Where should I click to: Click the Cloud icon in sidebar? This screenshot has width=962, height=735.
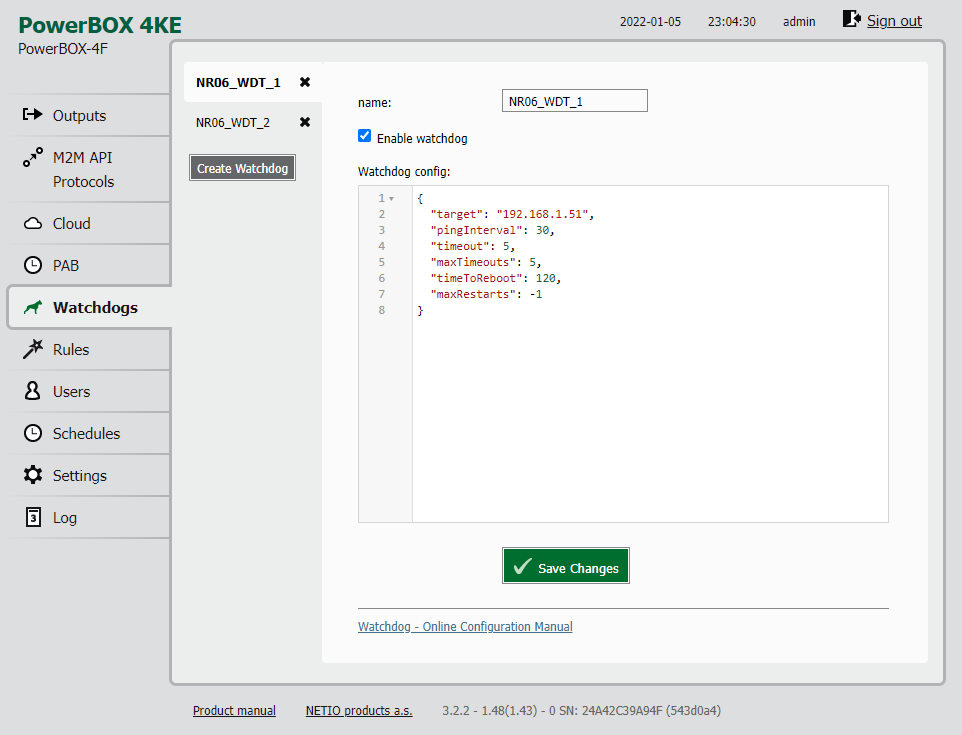(x=33, y=223)
